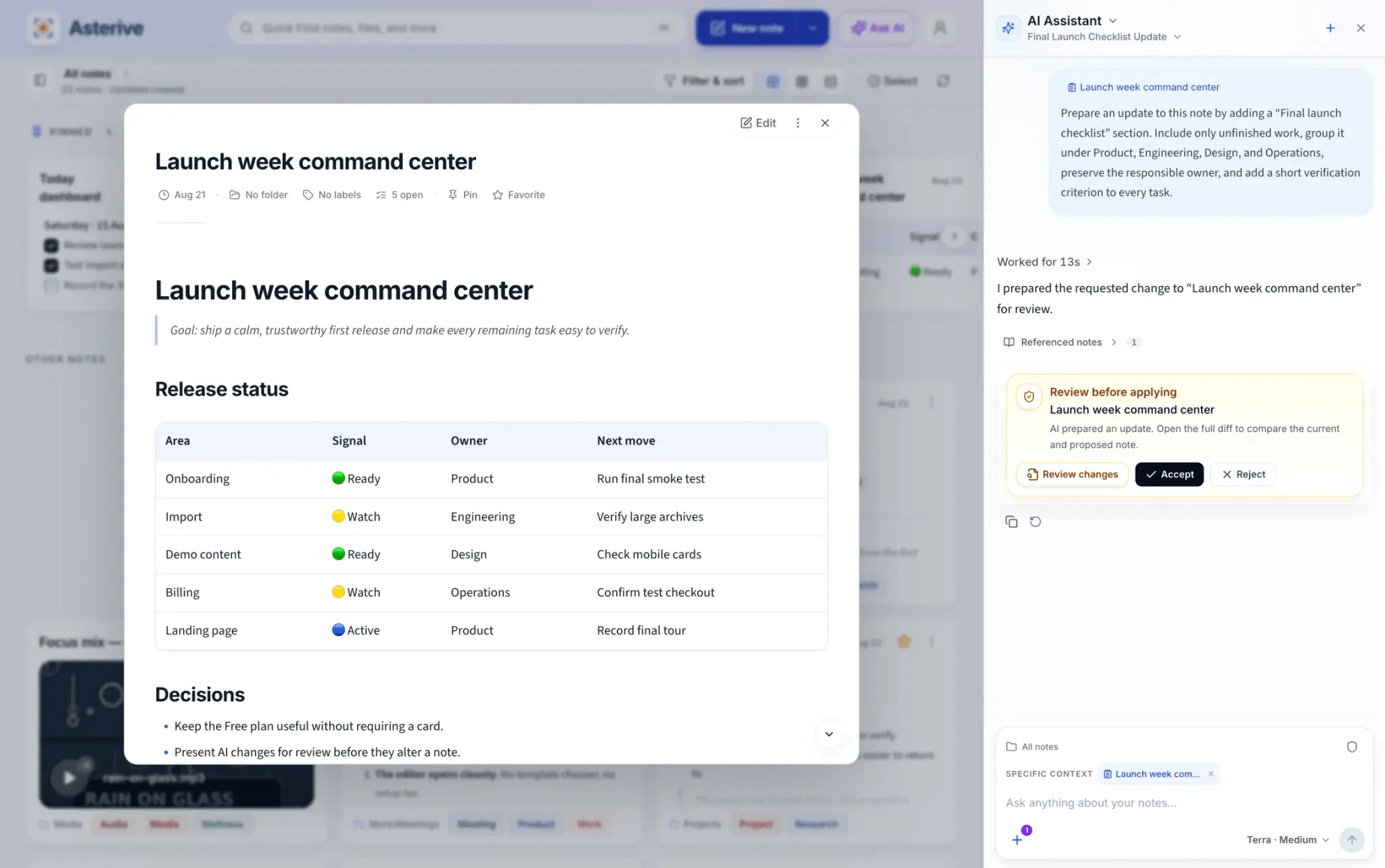Click the 5 open tasks indicator
Screen dimensions: 1385x868
pos(400,195)
